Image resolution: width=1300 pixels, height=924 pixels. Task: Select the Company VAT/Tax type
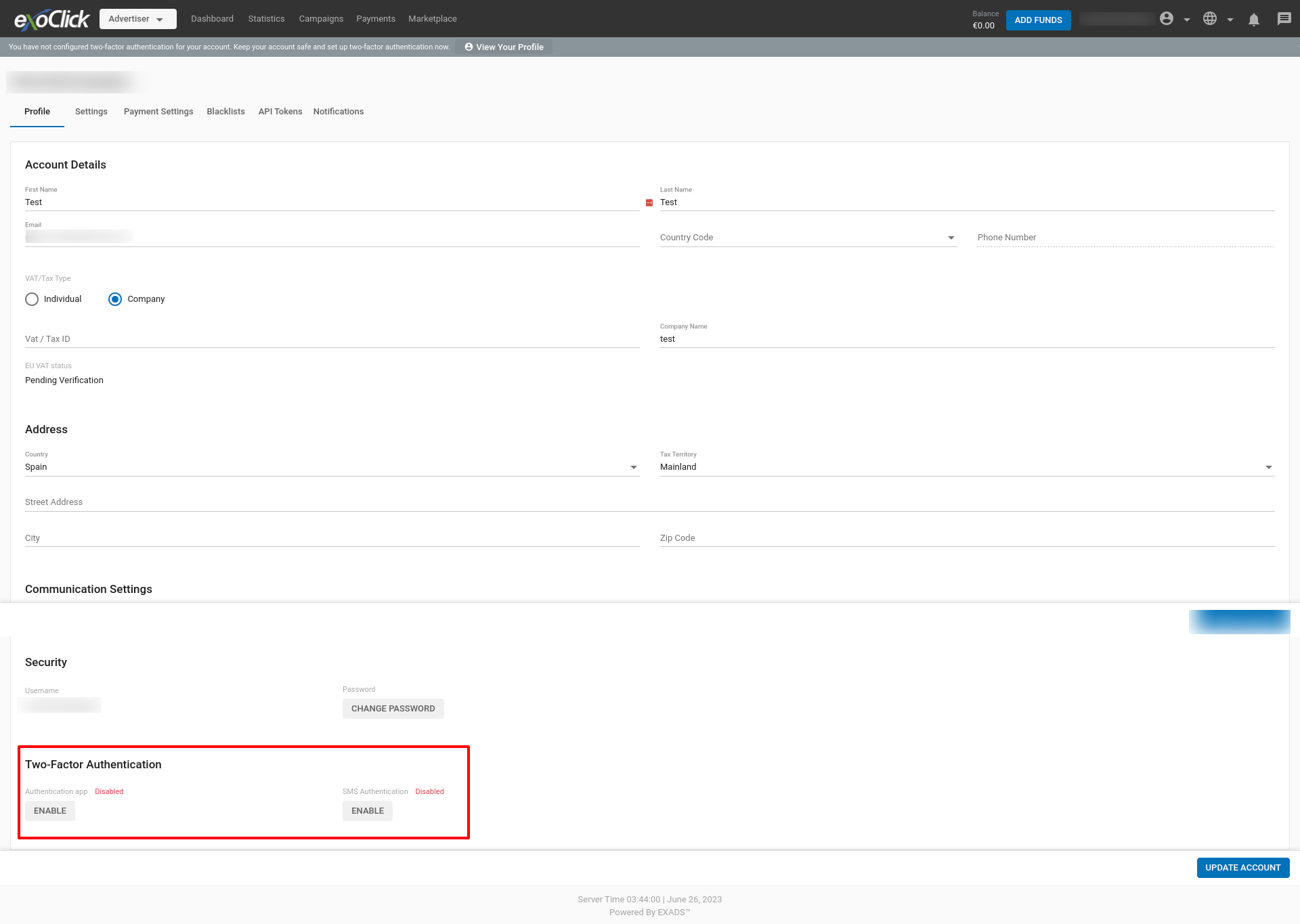click(115, 299)
